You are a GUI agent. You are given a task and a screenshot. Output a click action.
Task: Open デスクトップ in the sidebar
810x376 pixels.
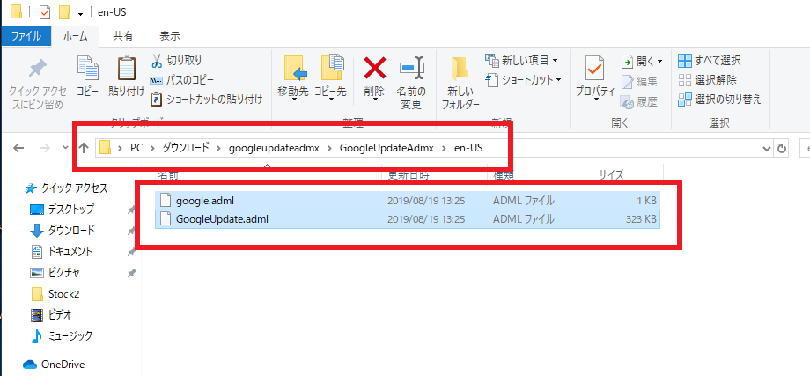[x=62, y=209]
